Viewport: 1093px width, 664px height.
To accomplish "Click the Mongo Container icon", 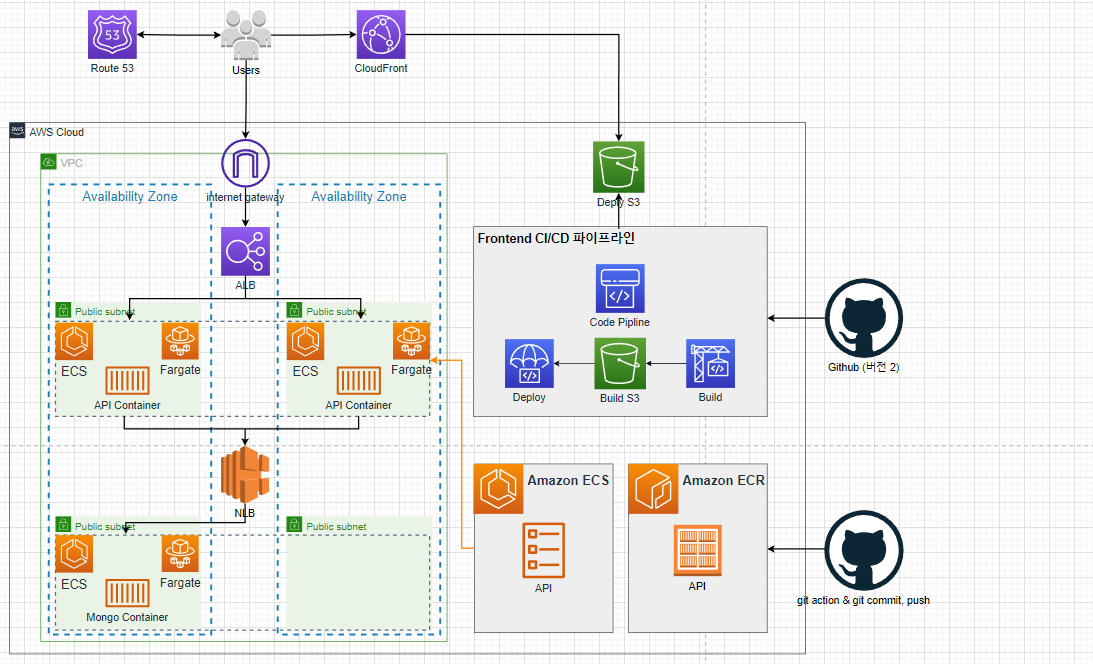I will (128, 594).
